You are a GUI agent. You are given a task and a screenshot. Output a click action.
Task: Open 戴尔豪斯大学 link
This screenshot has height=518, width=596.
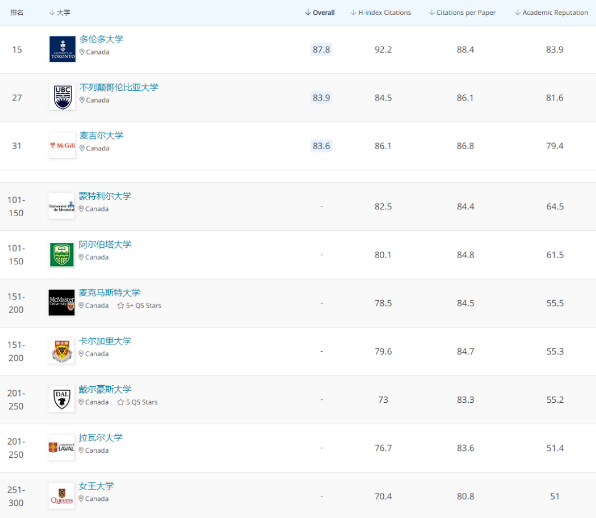point(105,389)
